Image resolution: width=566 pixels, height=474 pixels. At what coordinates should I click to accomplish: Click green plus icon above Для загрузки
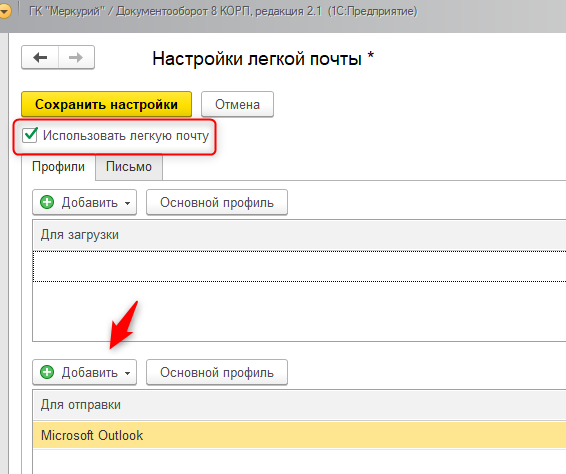tap(47, 202)
